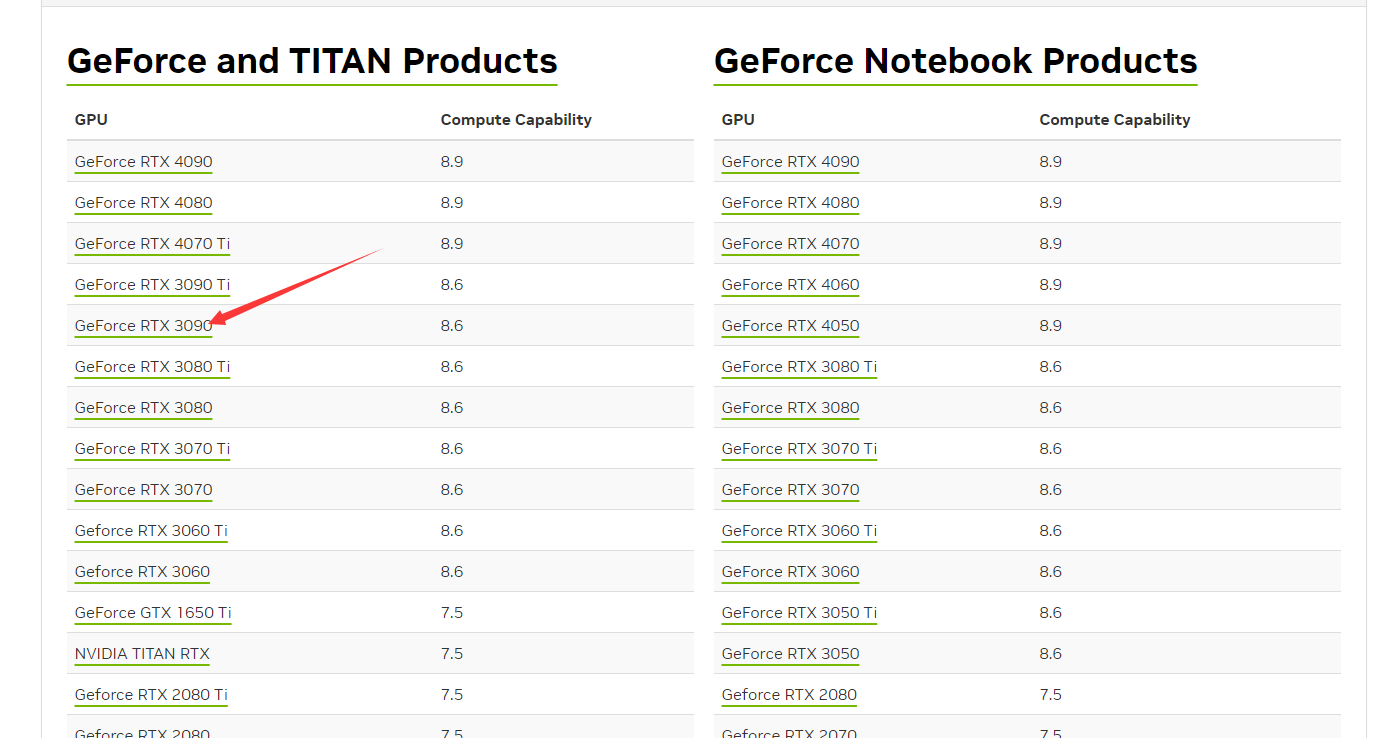Open the GeForce RTX 3090 Ti link
The image size is (1398, 738).
click(152, 285)
